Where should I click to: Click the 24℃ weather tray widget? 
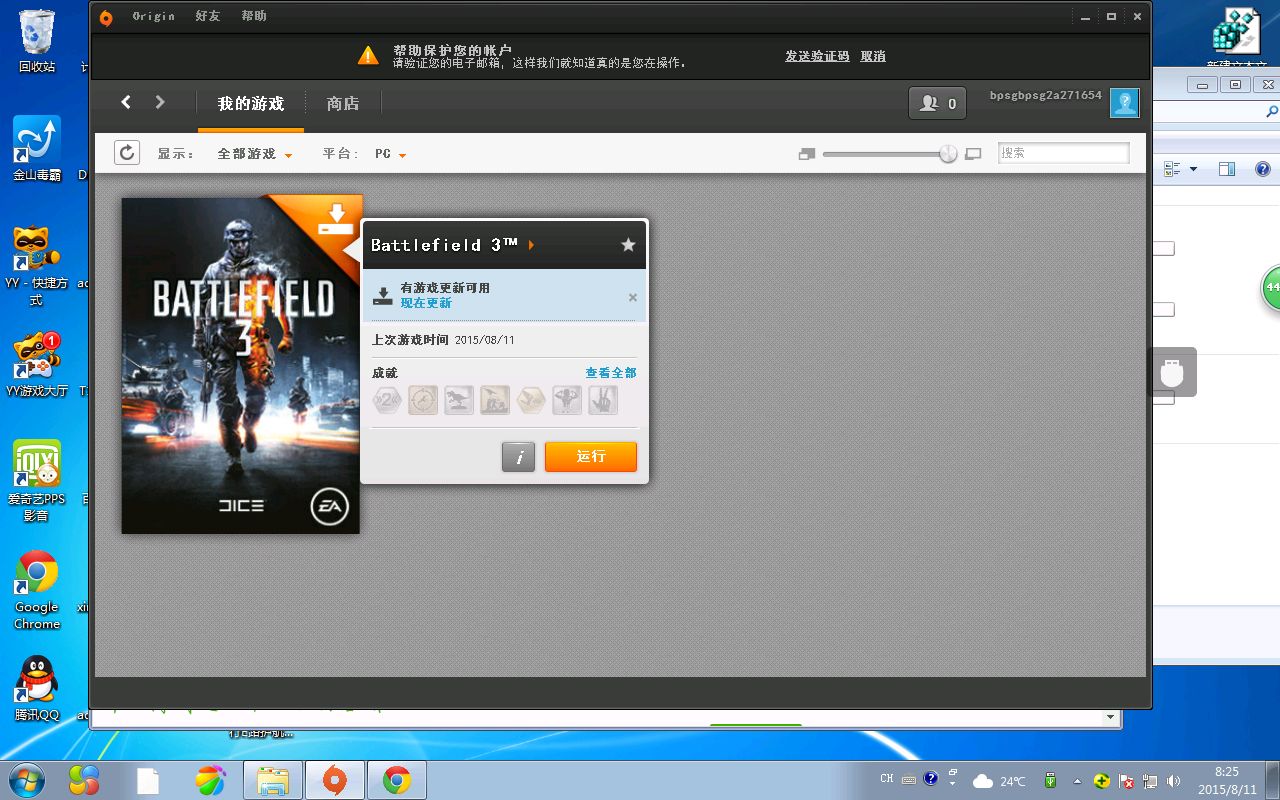[1000, 781]
